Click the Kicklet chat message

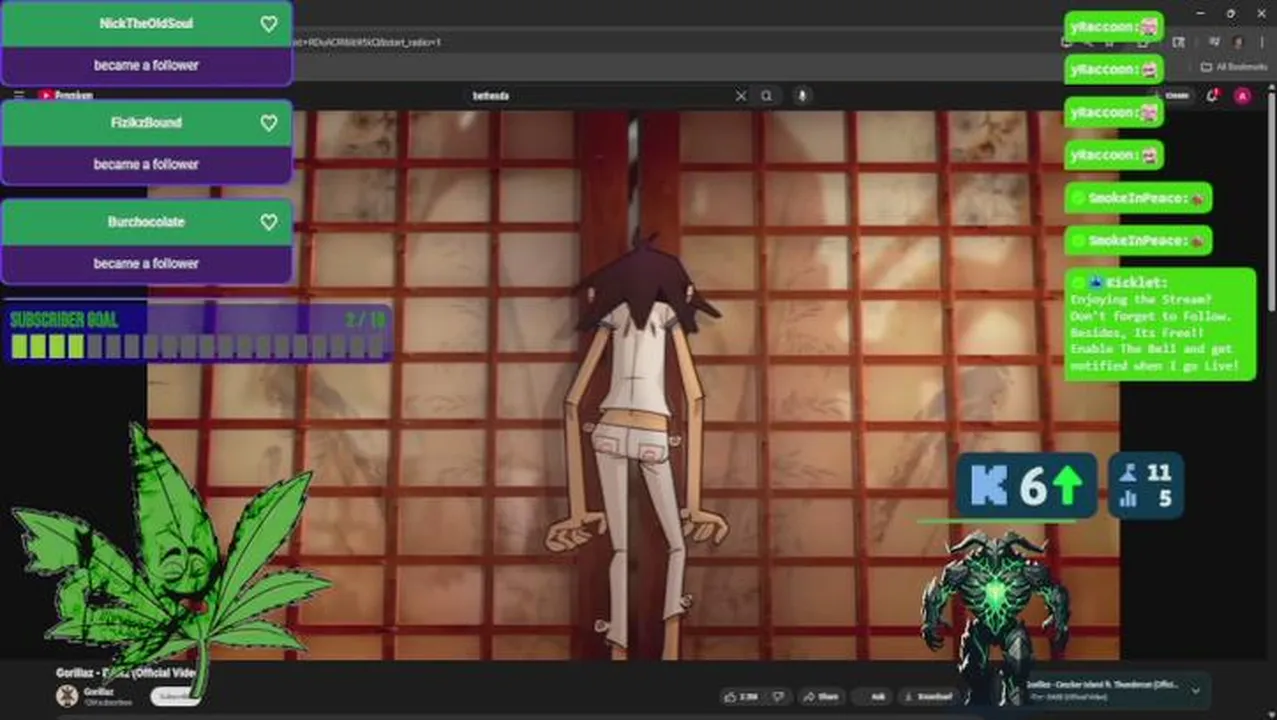(x=1160, y=324)
